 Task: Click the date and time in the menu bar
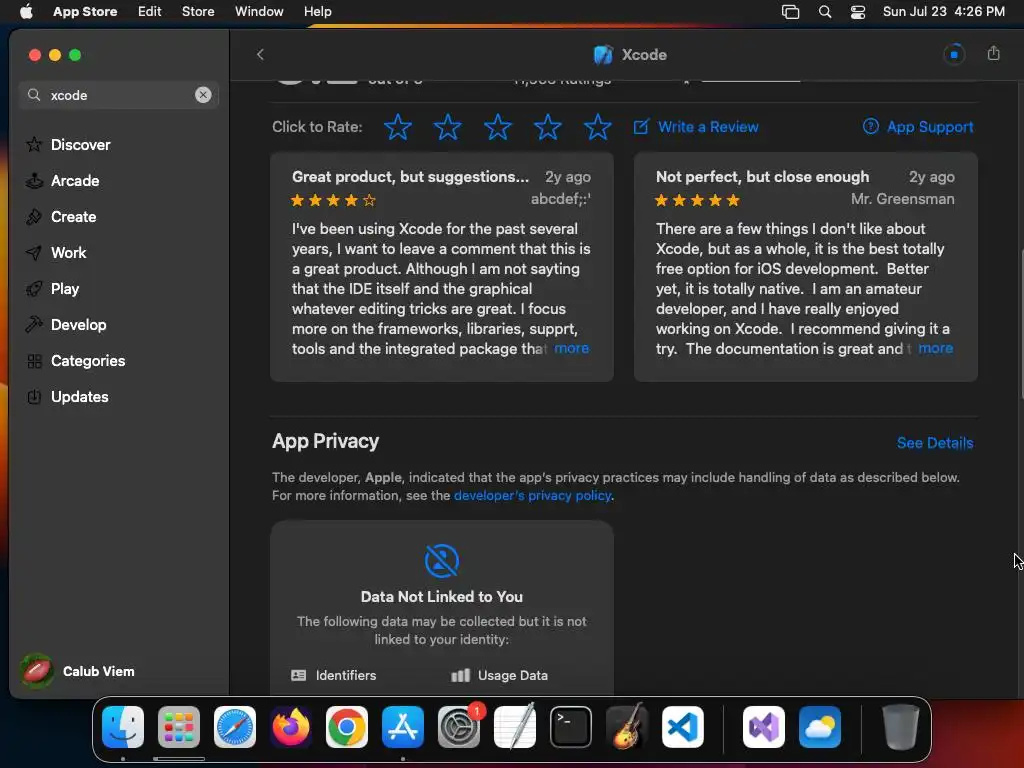pos(944,12)
